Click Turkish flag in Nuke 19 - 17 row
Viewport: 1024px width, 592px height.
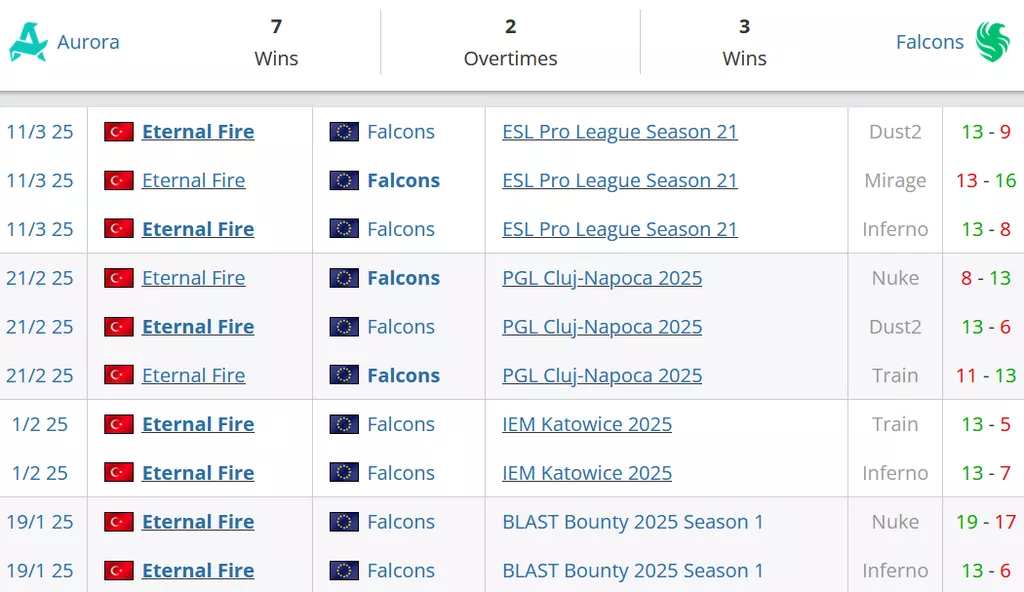119,521
